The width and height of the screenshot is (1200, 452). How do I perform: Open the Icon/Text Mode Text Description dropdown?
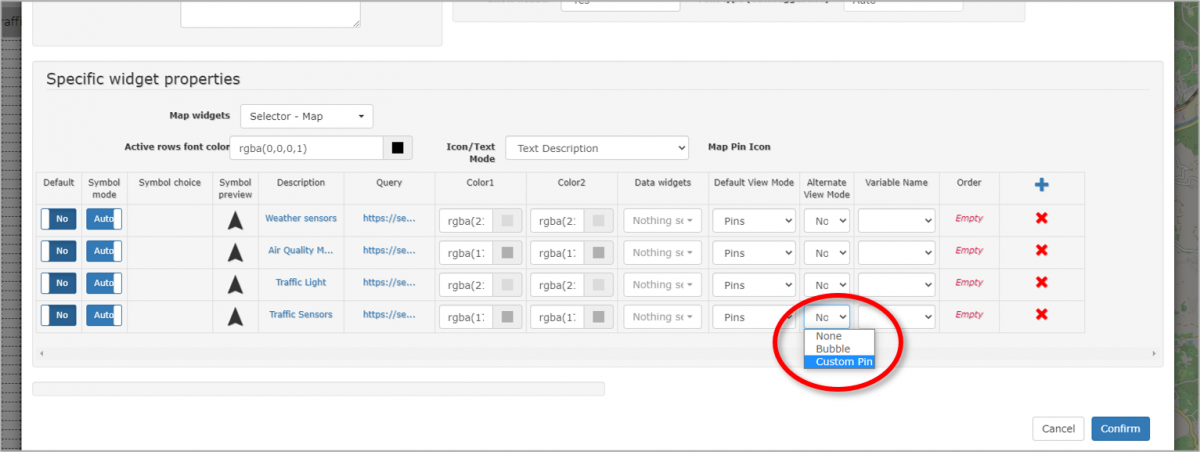point(597,148)
